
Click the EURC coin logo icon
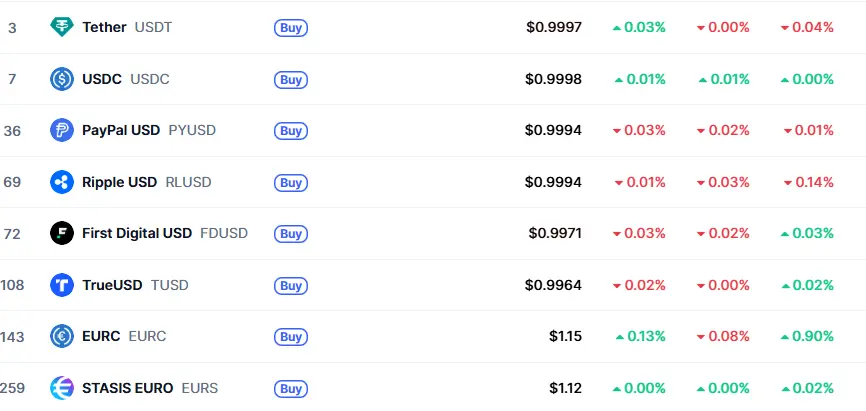(62, 336)
